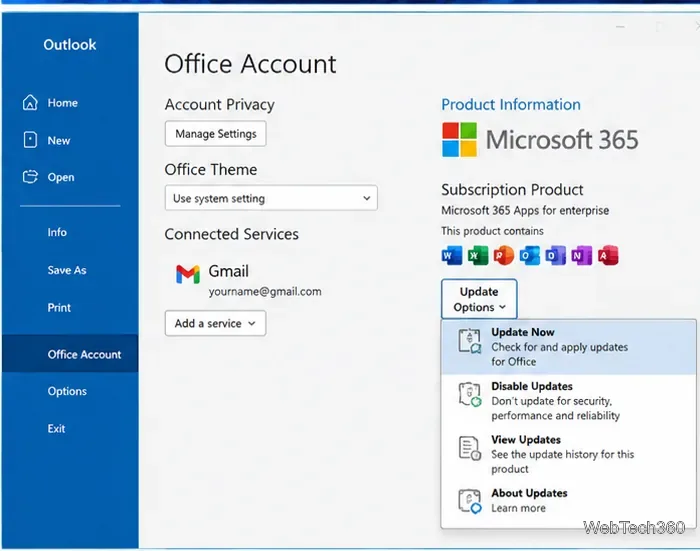The image size is (700, 551).
Task: Toggle the Update Options dropdown button
Action: [479, 299]
